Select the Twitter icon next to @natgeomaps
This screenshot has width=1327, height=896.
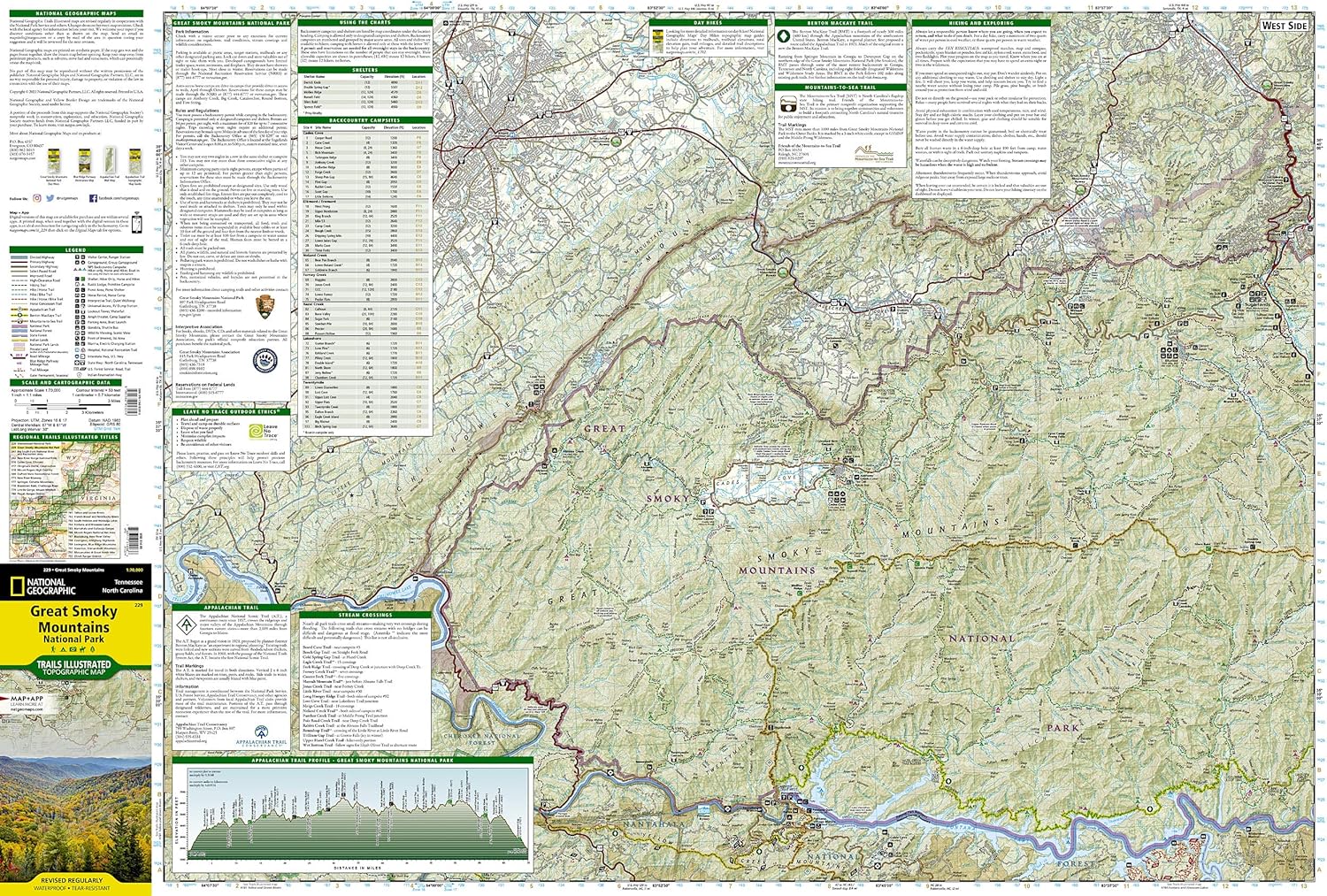pos(50,198)
